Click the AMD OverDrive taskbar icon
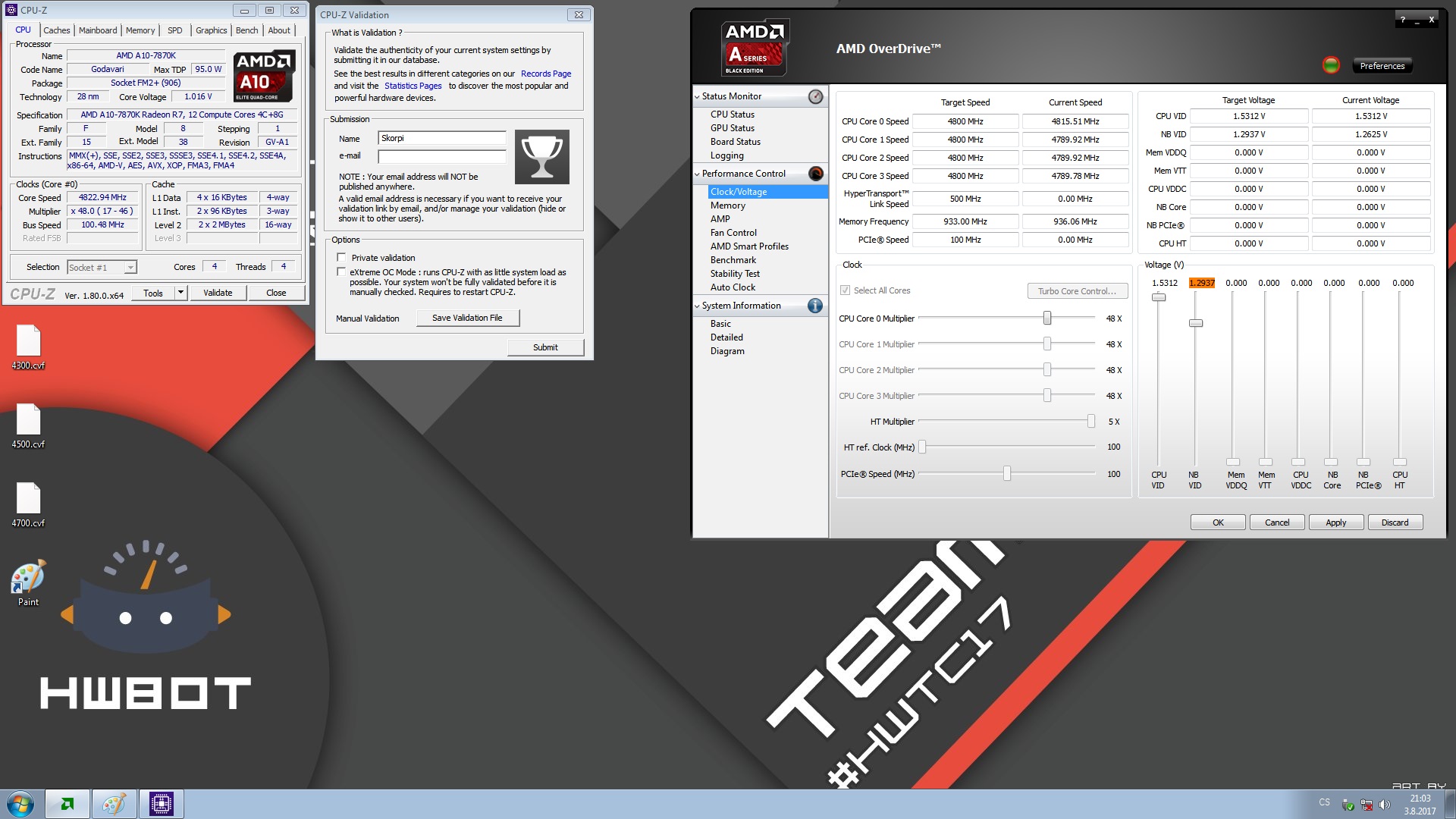 coord(67,804)
